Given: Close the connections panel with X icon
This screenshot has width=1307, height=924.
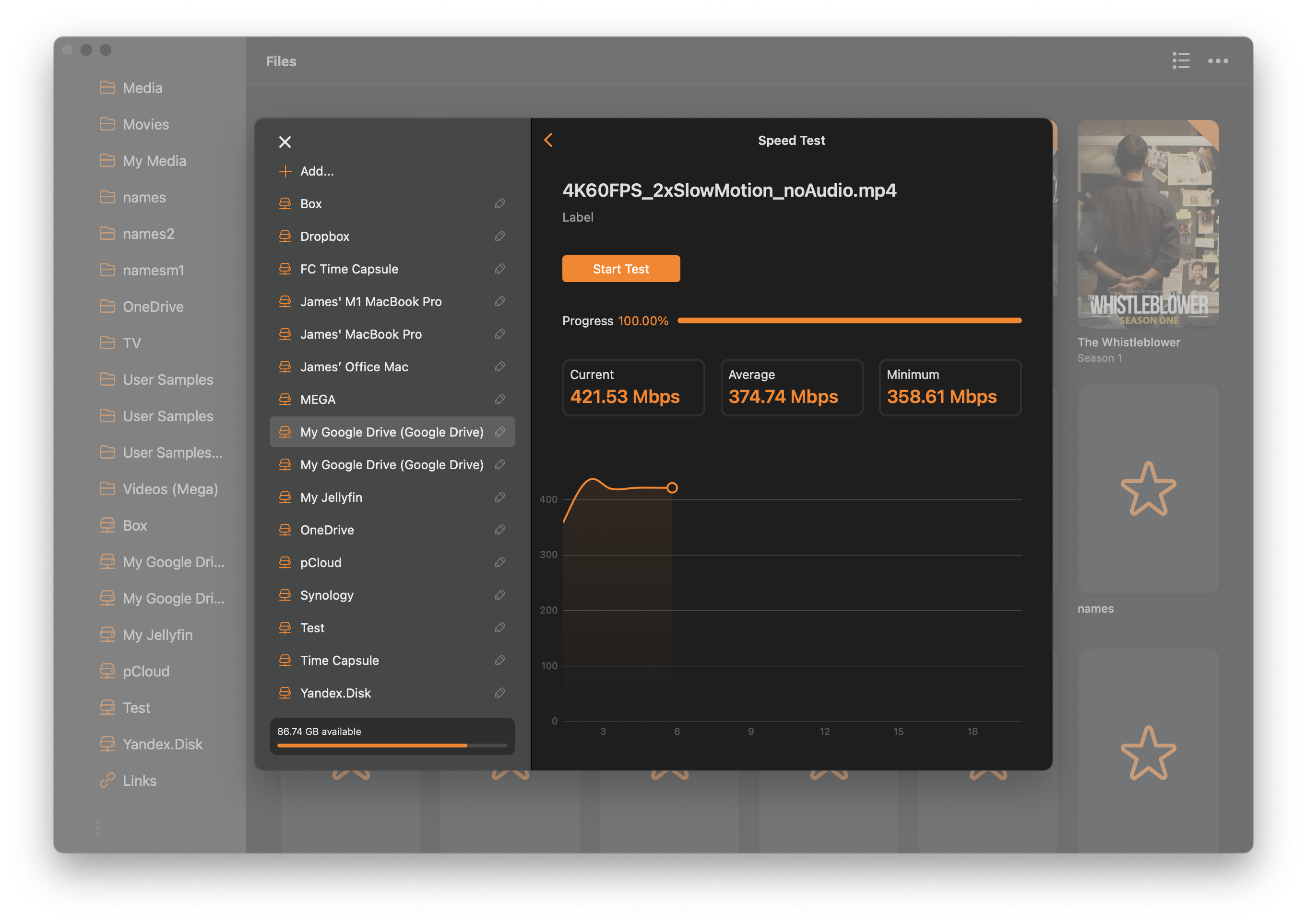Looking at the screenshot, I should (285, 142).
